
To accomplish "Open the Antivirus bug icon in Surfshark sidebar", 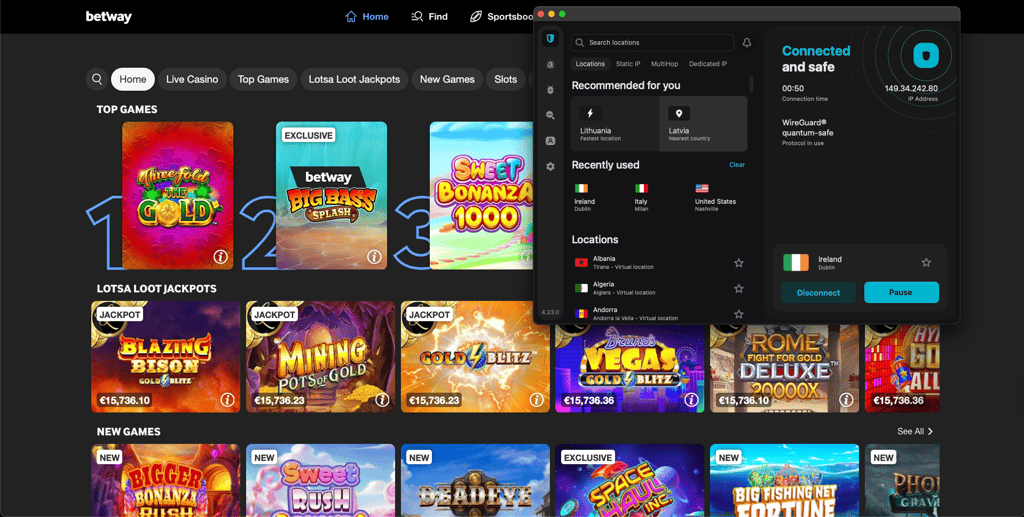I will coord(551,89).
